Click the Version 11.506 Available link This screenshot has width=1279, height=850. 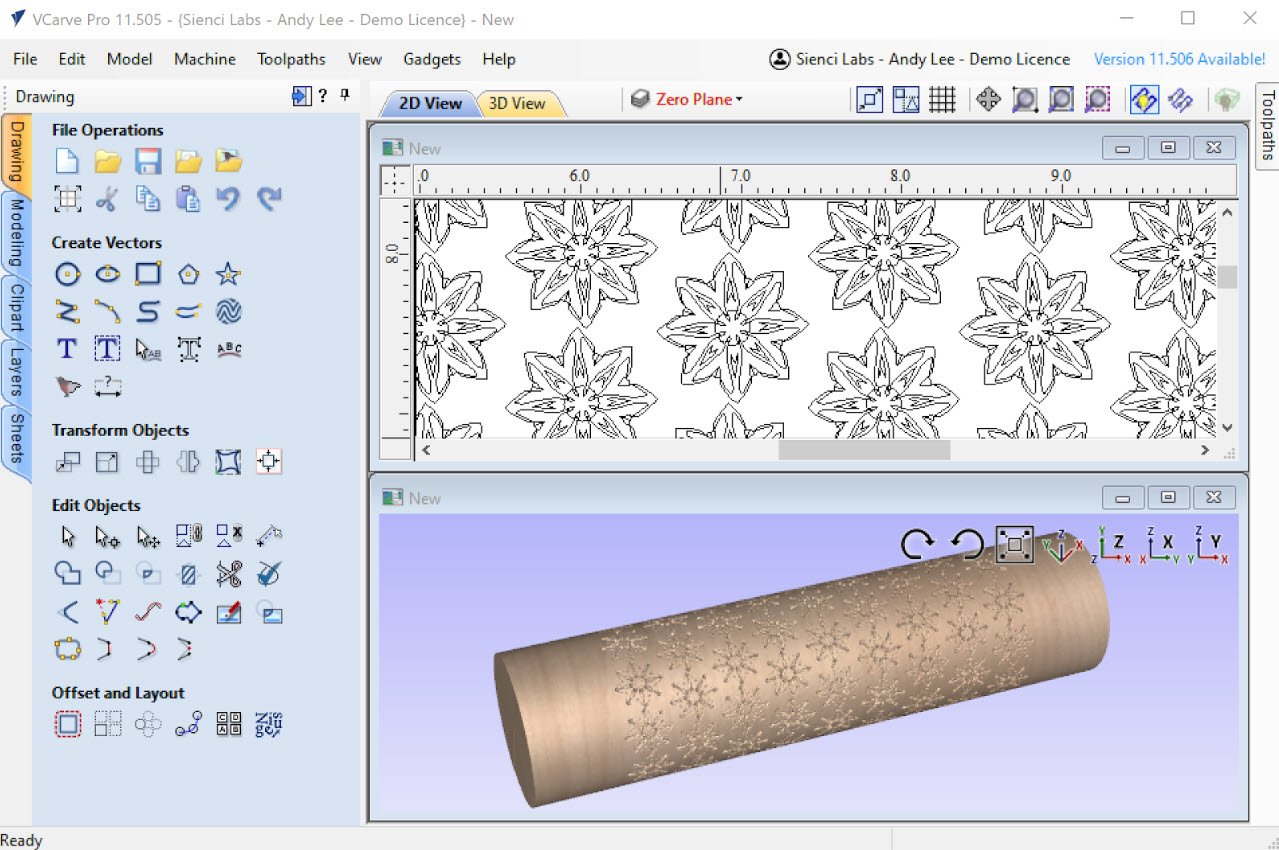[x=1178, y=59]
